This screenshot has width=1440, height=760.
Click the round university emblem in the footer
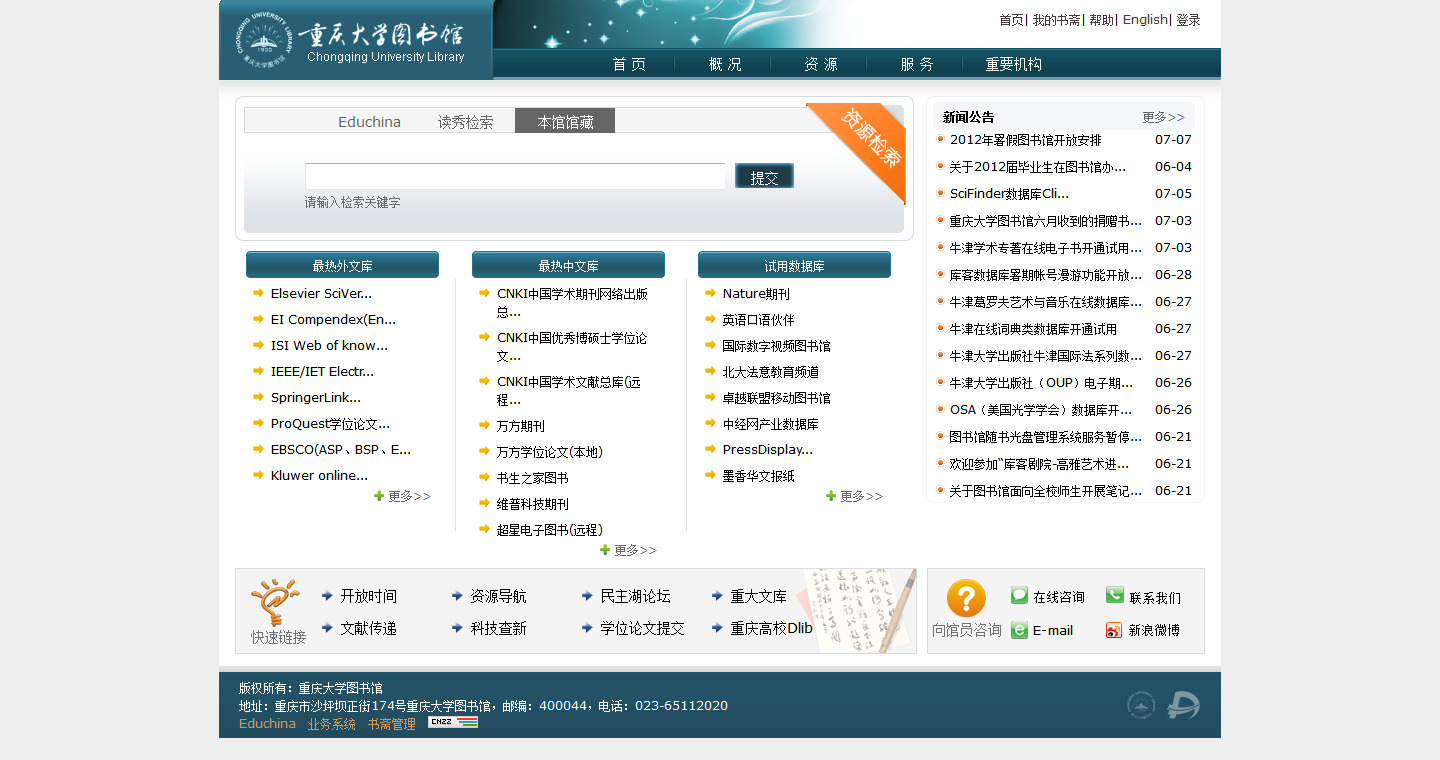1141,705
